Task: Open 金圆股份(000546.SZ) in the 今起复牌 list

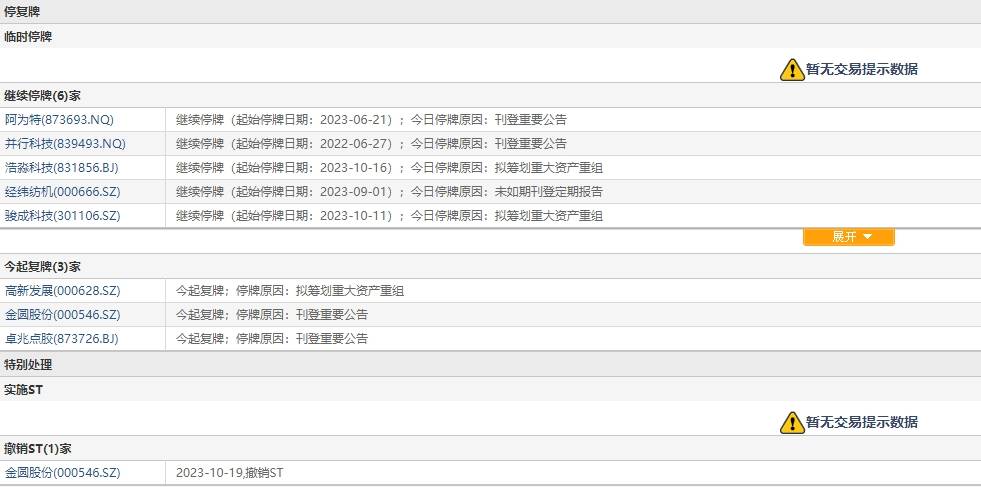Action: click(63, 314)
